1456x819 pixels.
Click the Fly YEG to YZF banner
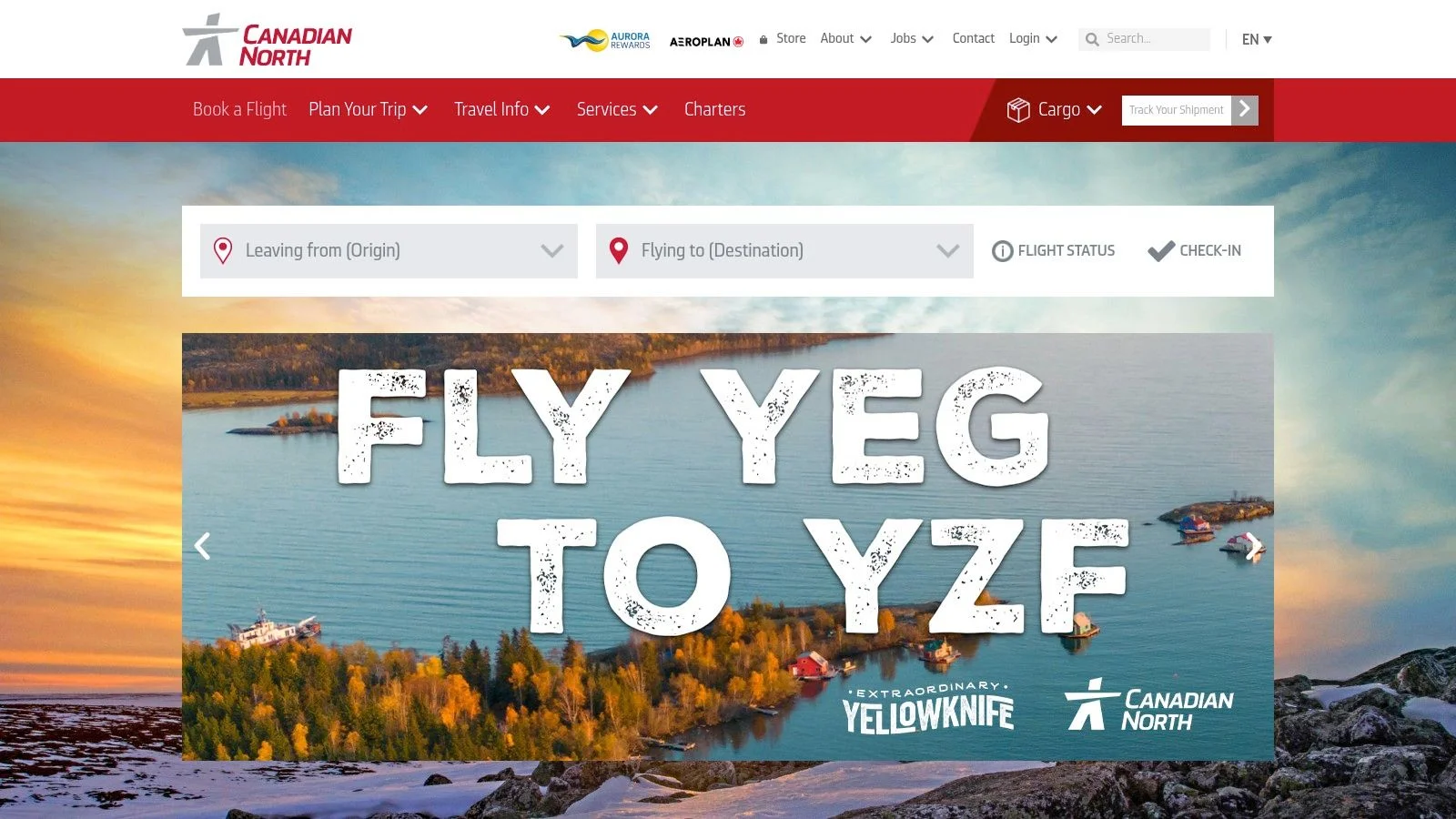(728, 546)
